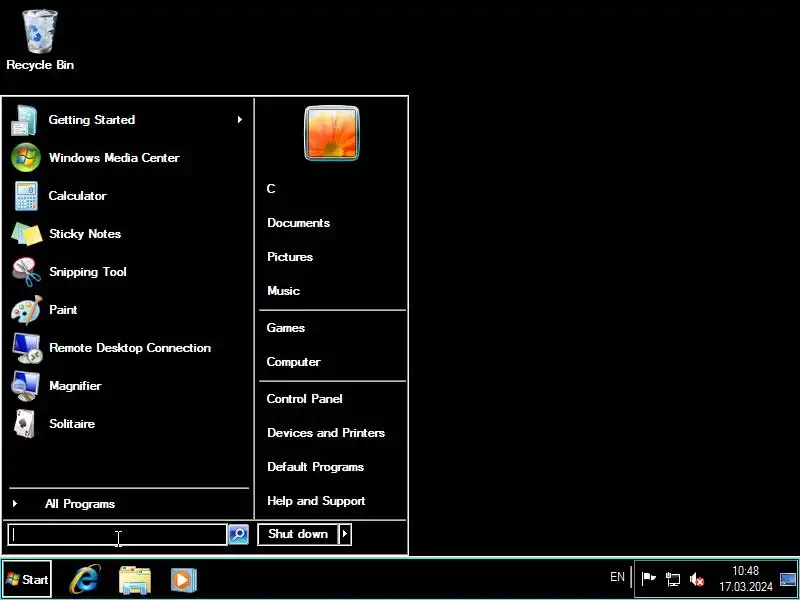This screenshot has width=800, height=600.
Task: Expand the Getting Started submenu arrow
Action: 239,119
